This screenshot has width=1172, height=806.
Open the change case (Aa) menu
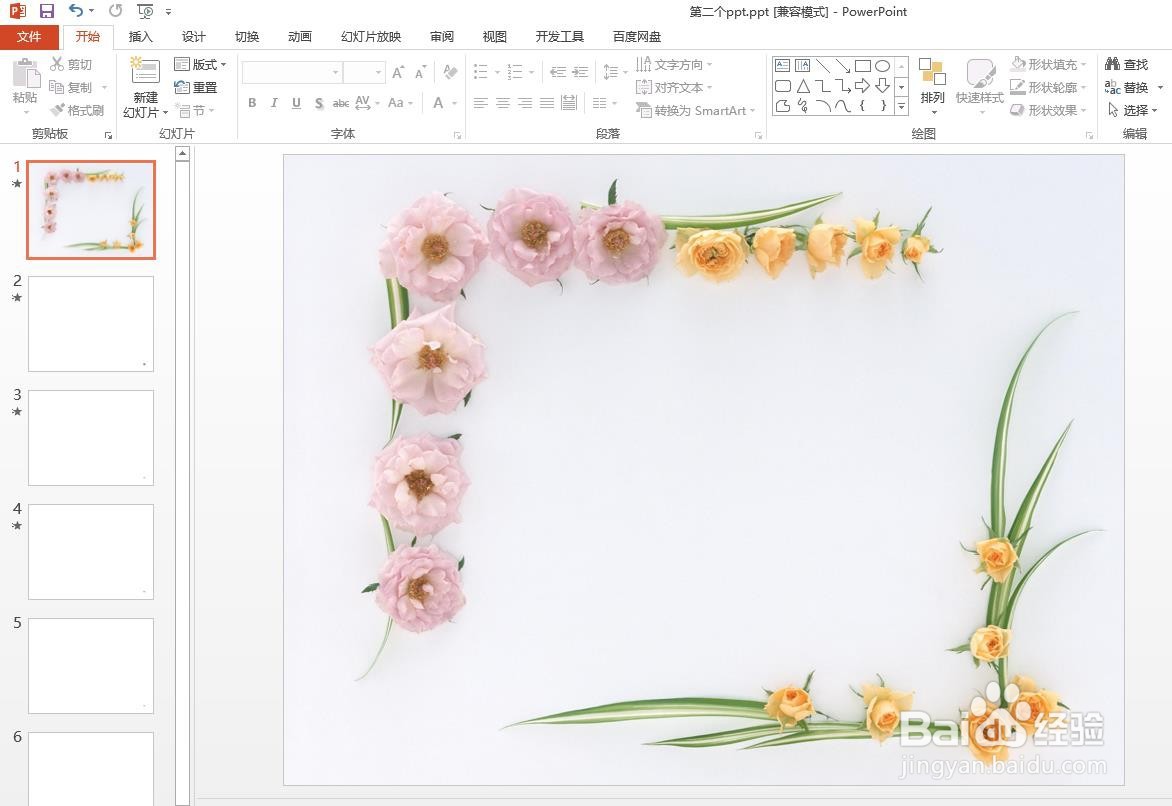click(400, 103)
